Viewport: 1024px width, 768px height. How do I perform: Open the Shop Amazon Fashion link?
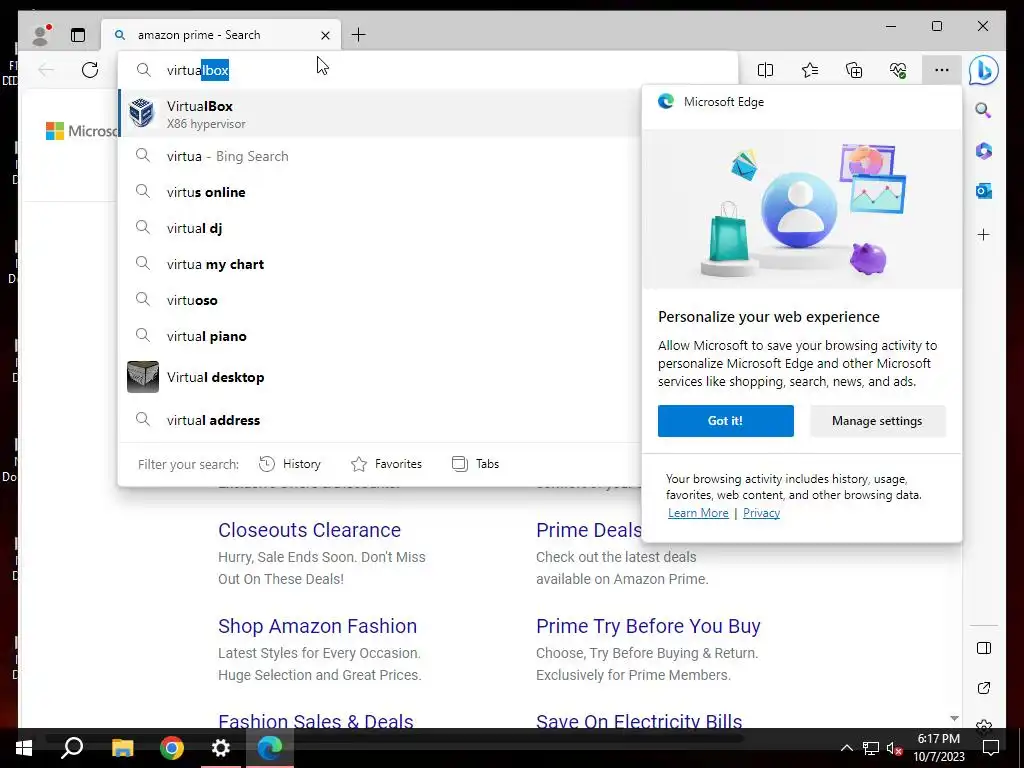317,626
